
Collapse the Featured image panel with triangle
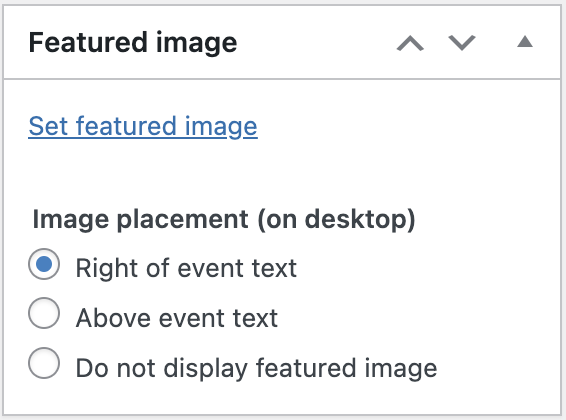click(x=525, y=42)
